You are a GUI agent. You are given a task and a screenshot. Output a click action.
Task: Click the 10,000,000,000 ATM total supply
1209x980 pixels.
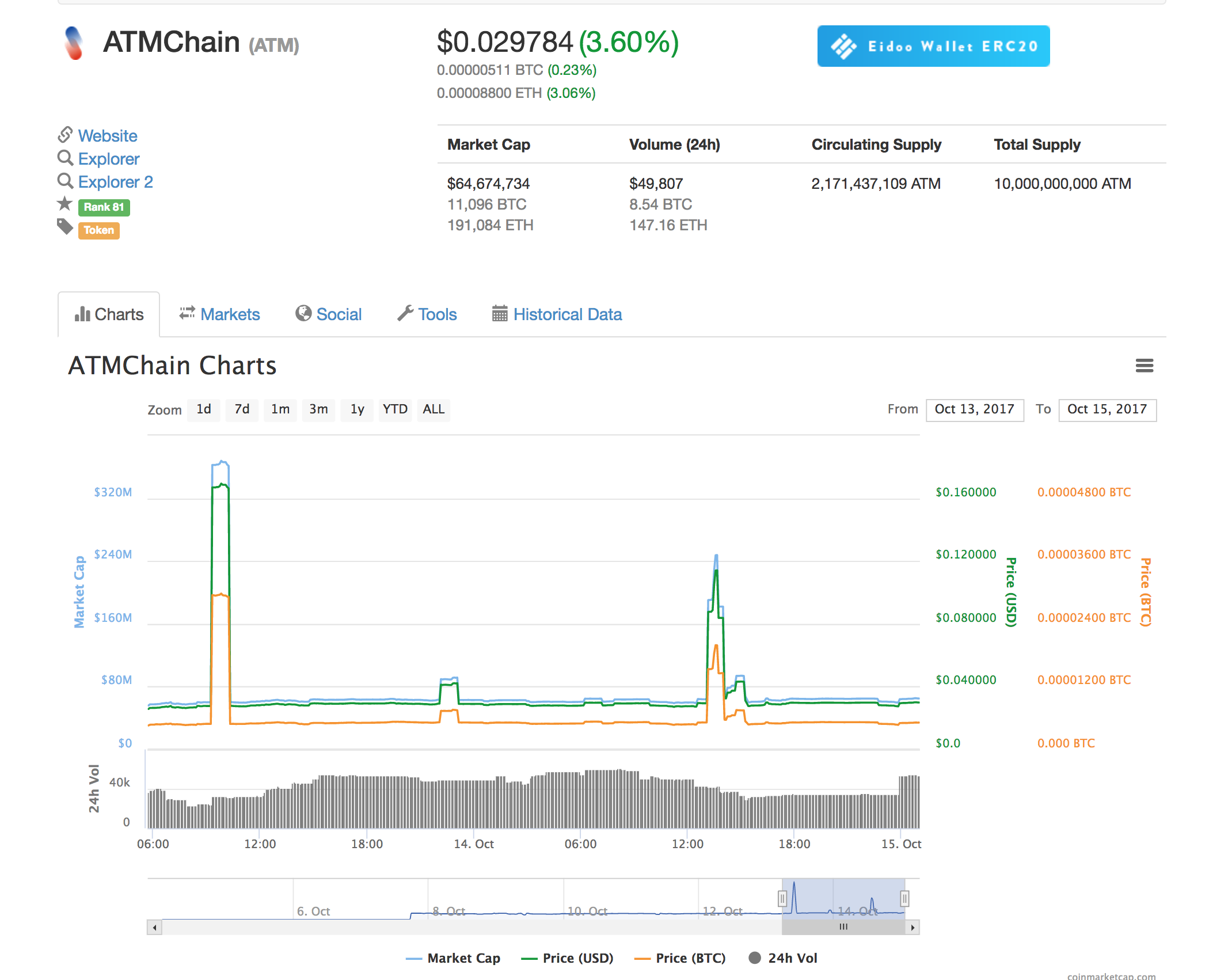coord(1062,184)
